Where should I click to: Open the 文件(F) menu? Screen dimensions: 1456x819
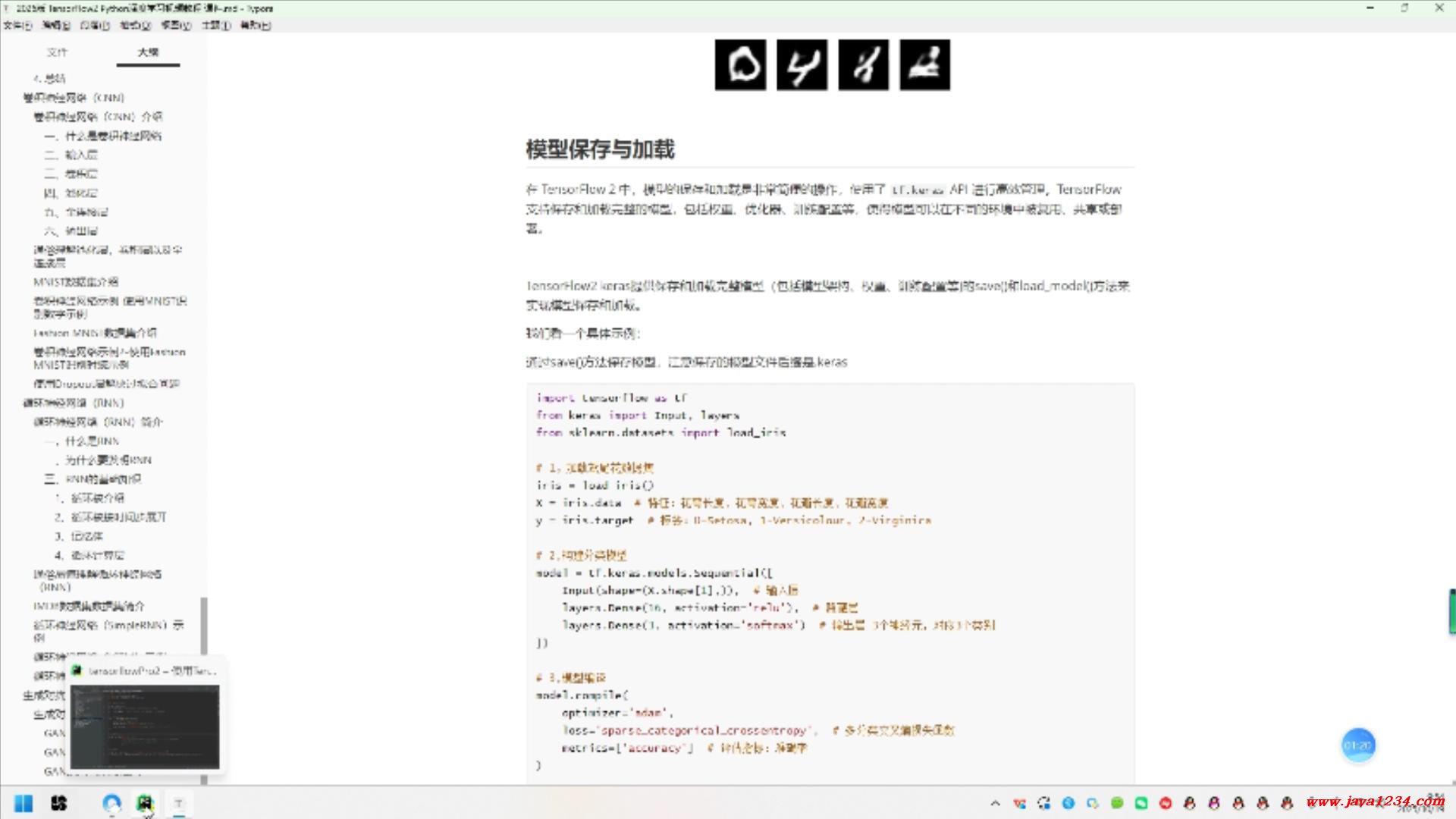17,25
